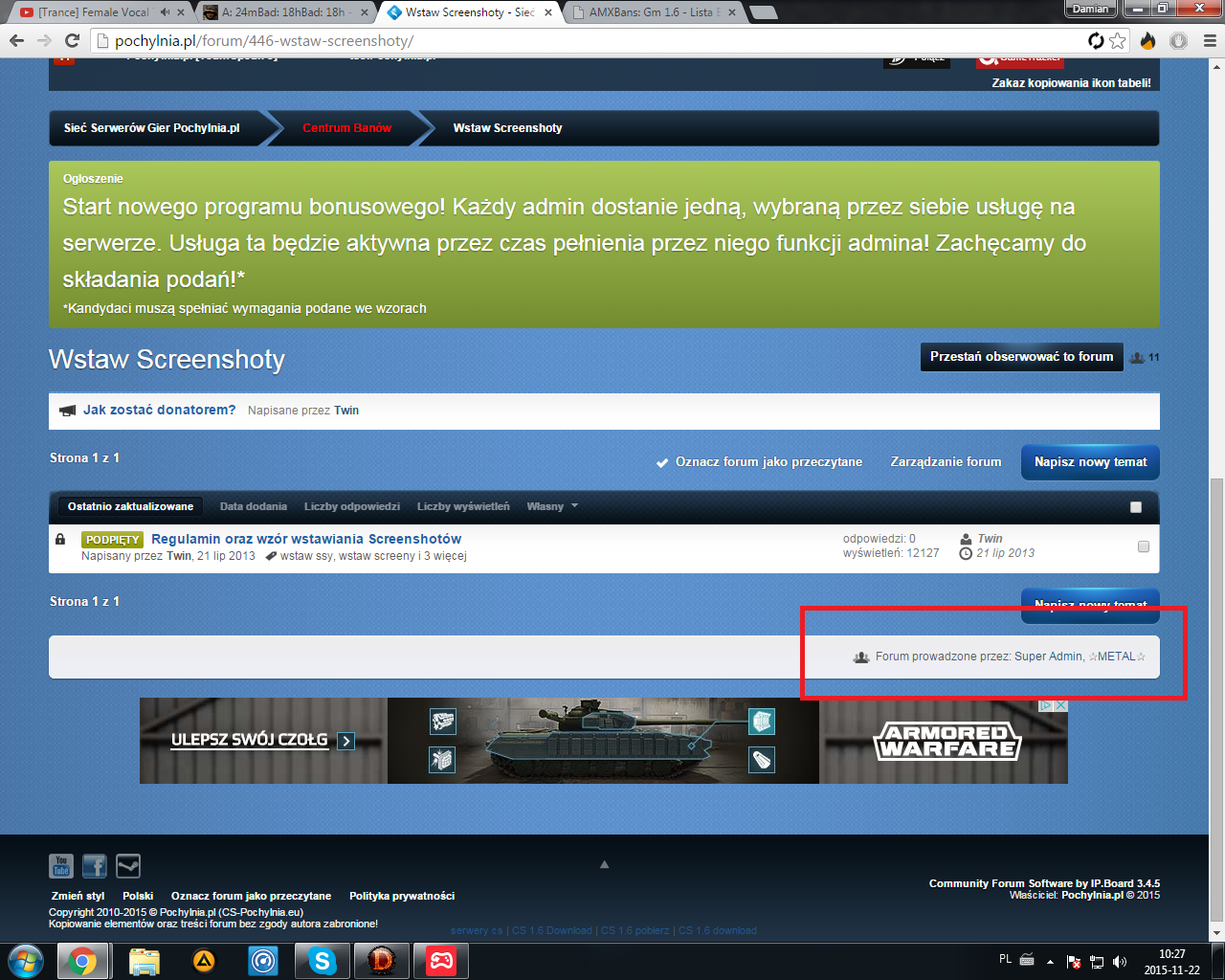
Task: Reload the page with the refresh icon
Action: [x=72, y=41]
